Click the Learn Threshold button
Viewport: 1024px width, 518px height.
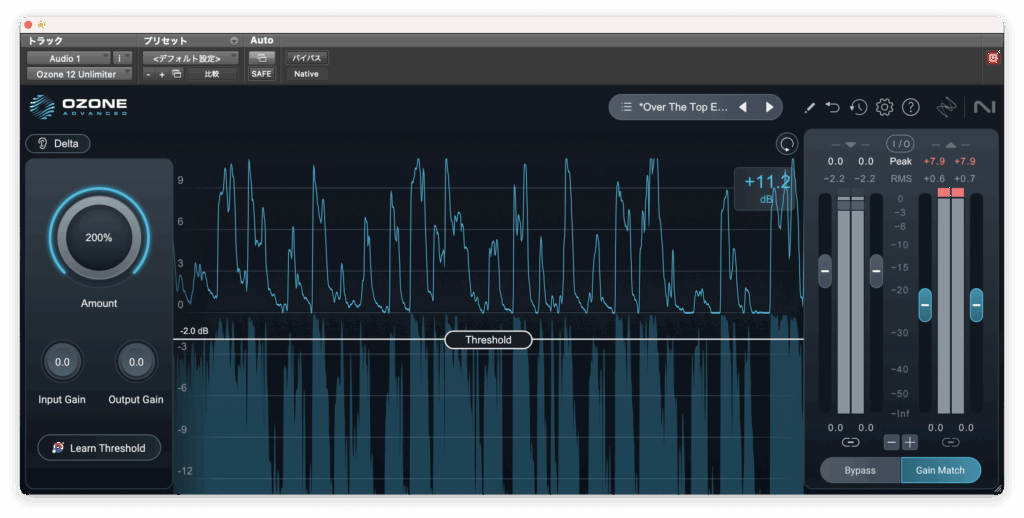[99, 448]
